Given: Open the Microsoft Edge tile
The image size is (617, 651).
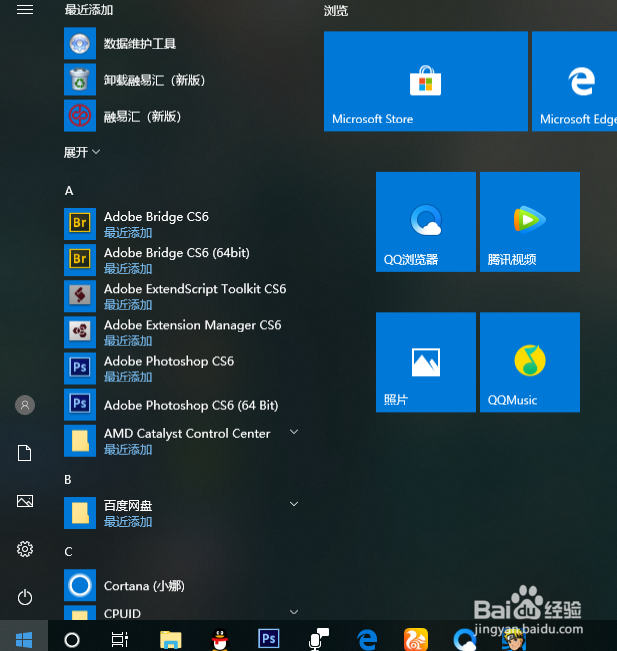Looking at the screenshot, I should [x=575, y=81].
